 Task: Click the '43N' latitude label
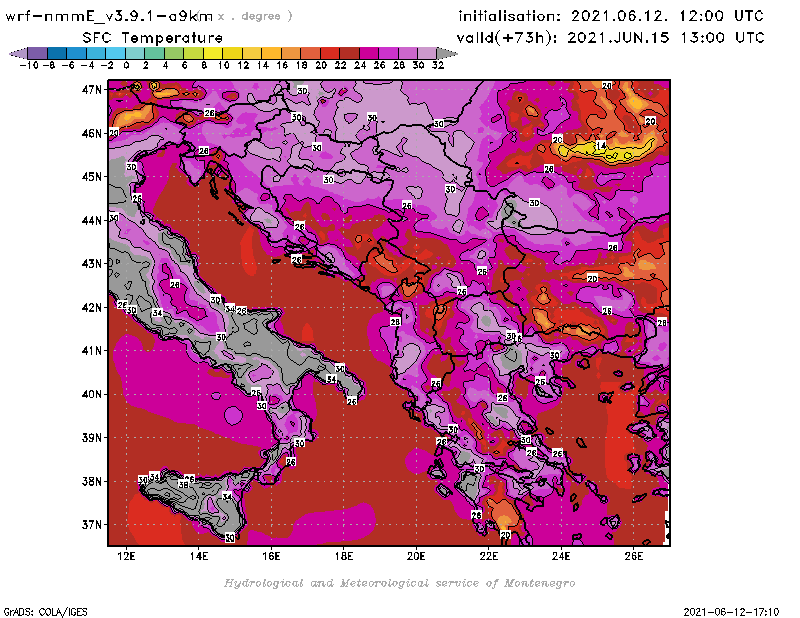click(92, 264)
